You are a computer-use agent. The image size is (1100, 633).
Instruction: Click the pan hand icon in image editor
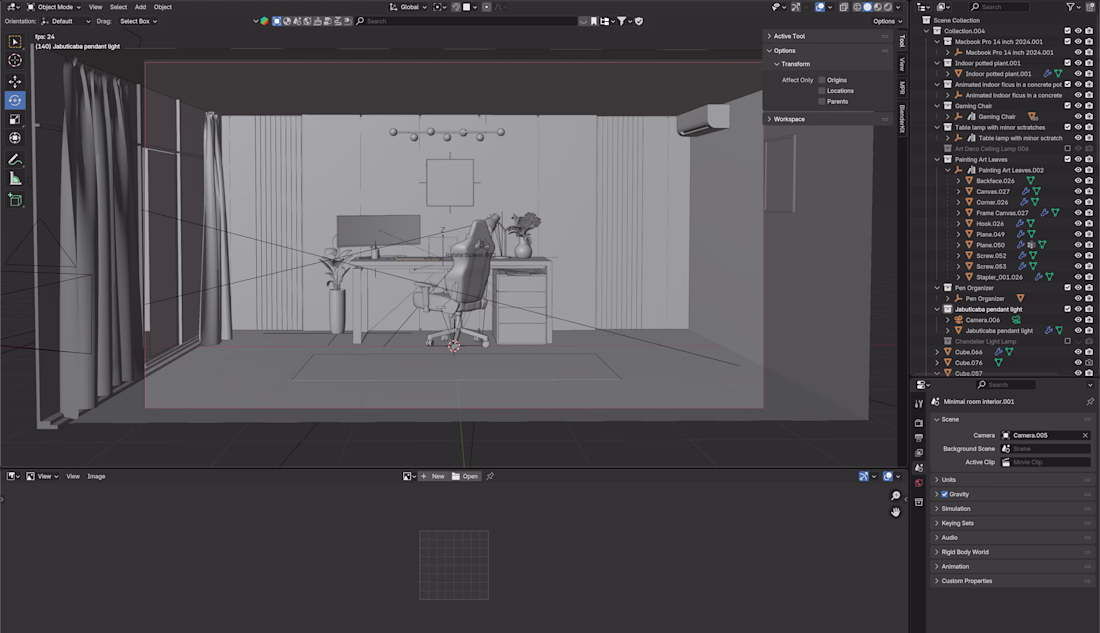click(x=896, y=512)
